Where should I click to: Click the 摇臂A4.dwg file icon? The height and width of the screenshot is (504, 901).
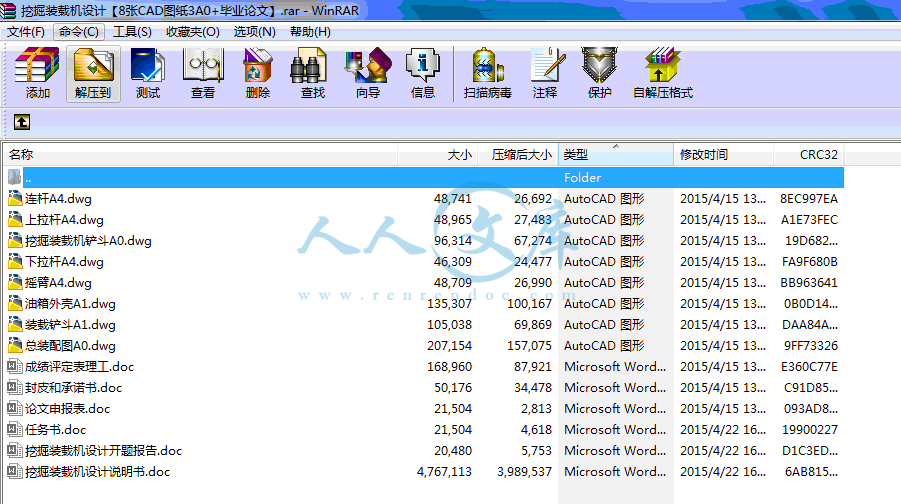point(15,283)
